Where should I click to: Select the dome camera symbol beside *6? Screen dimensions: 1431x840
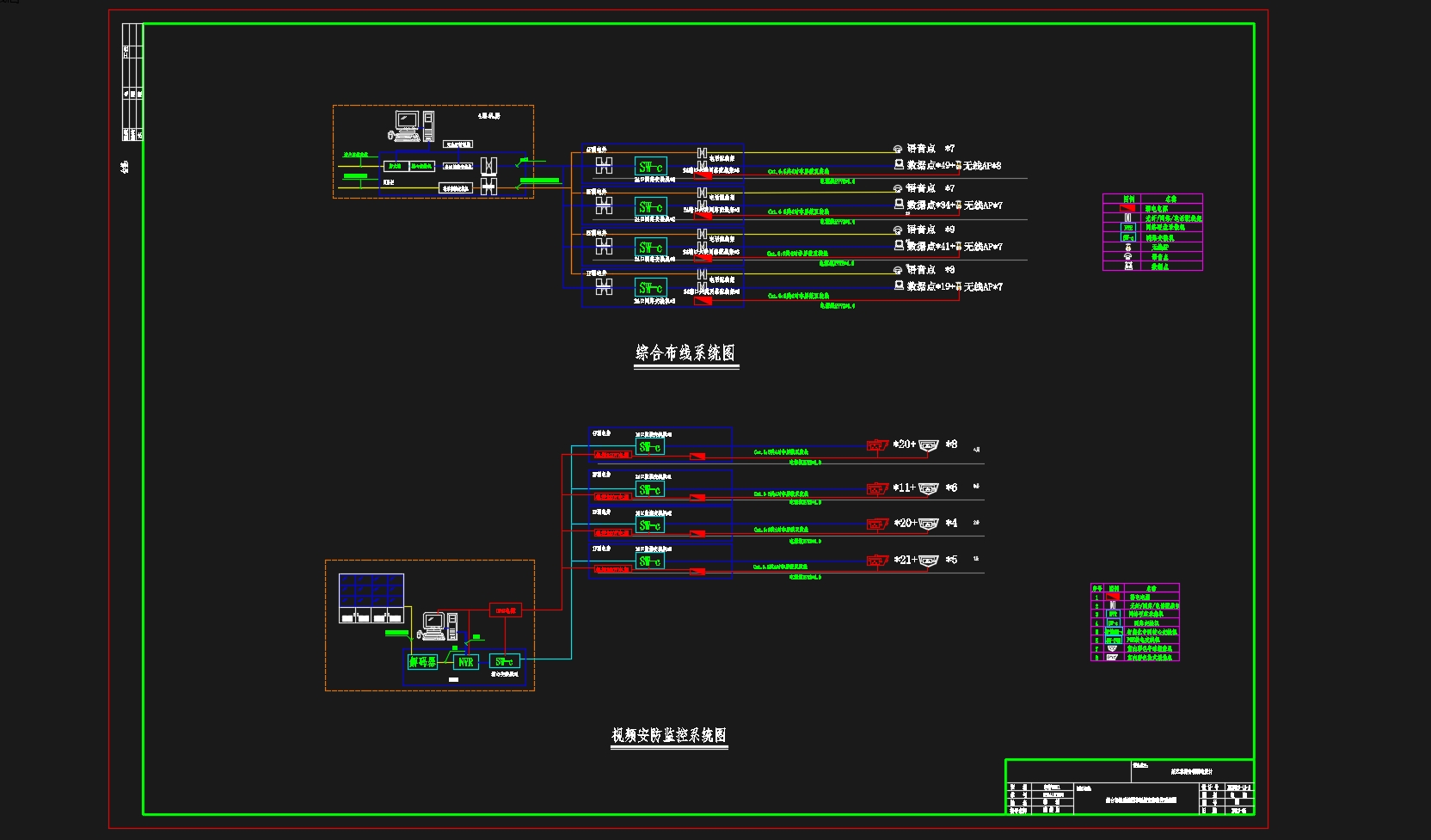[x=929, y=488]
